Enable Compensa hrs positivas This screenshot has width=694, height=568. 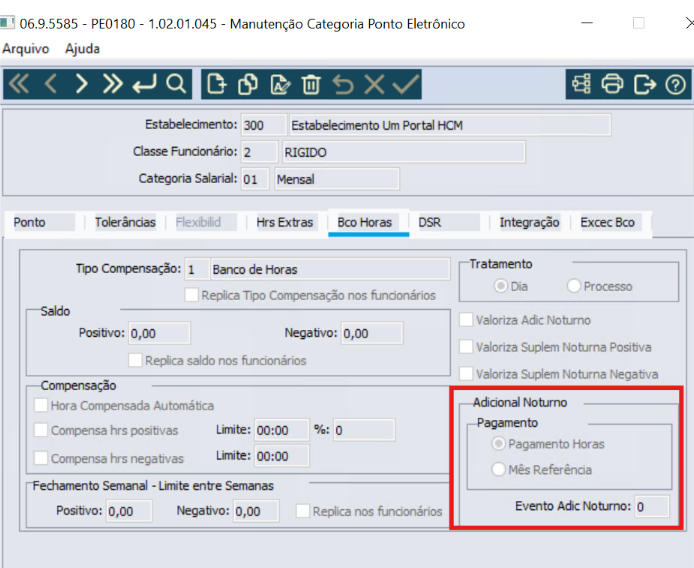(41, 430)
